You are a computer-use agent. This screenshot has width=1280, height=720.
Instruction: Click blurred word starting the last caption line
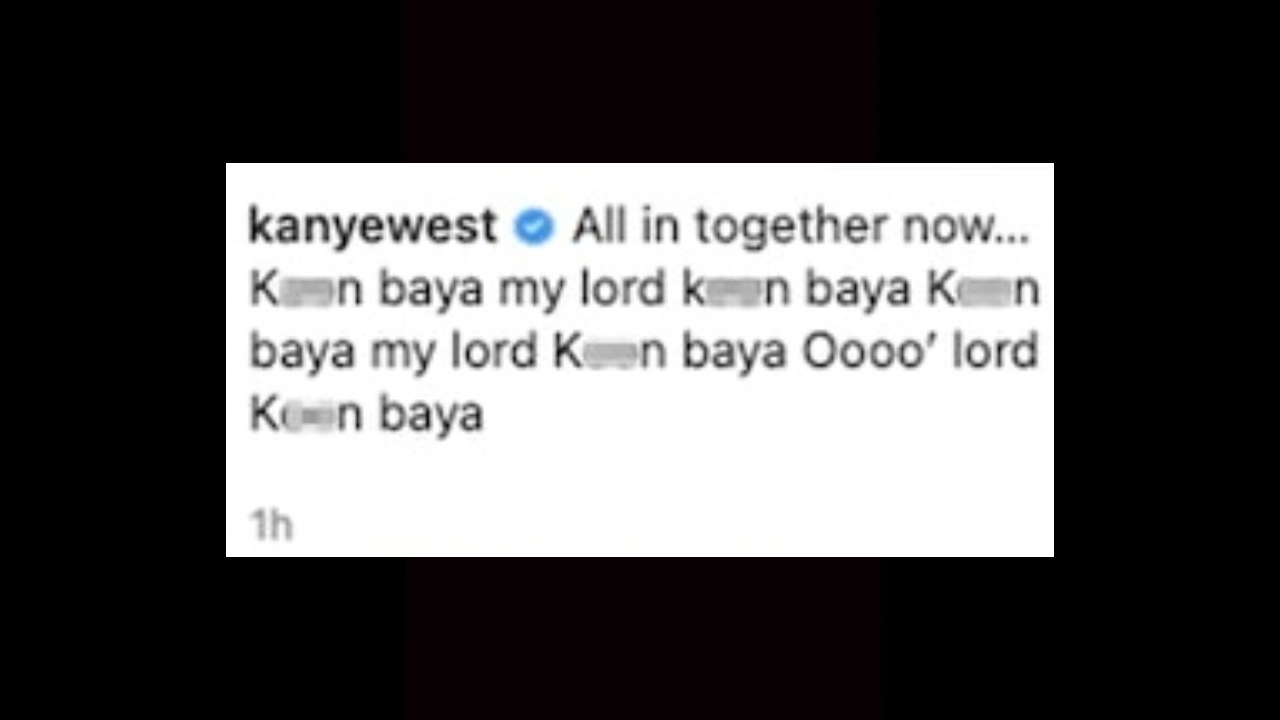(x=305, y=414)
